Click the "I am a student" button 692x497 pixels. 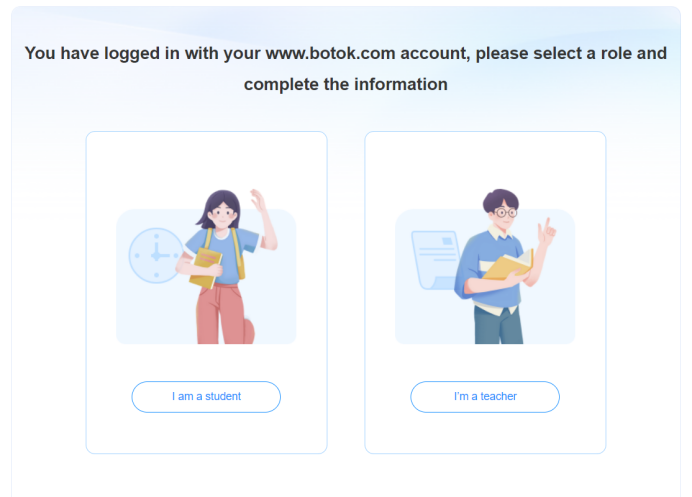point(206,397)
